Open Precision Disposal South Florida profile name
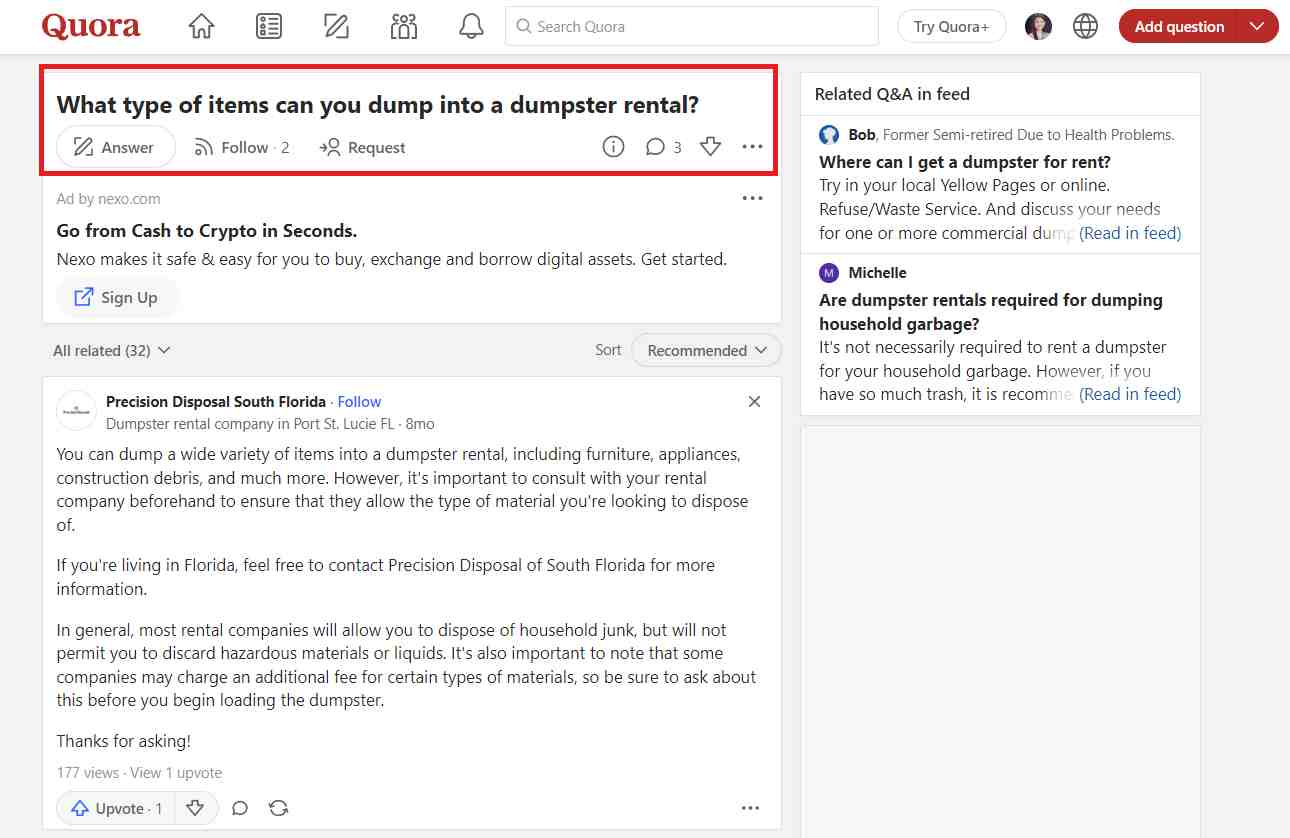Screen dimensions: 1290x838 click(x=216, y=401)
